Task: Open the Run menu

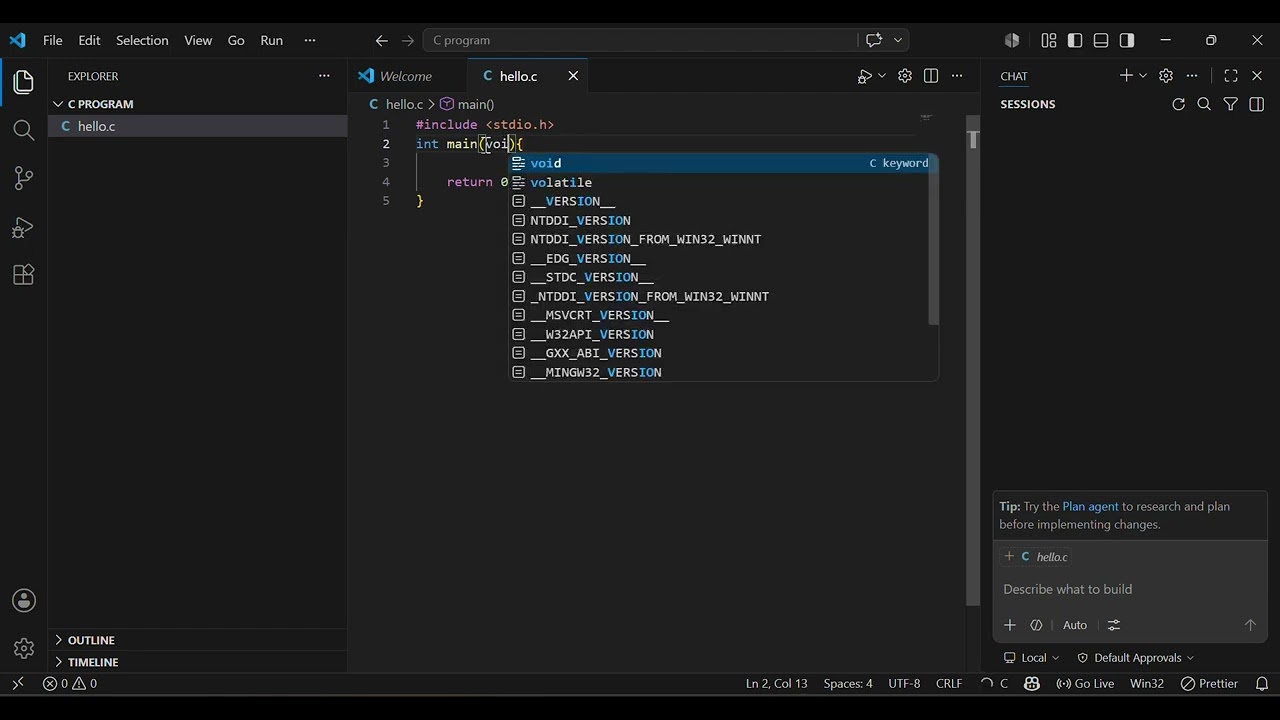Action: click(272, 40)
